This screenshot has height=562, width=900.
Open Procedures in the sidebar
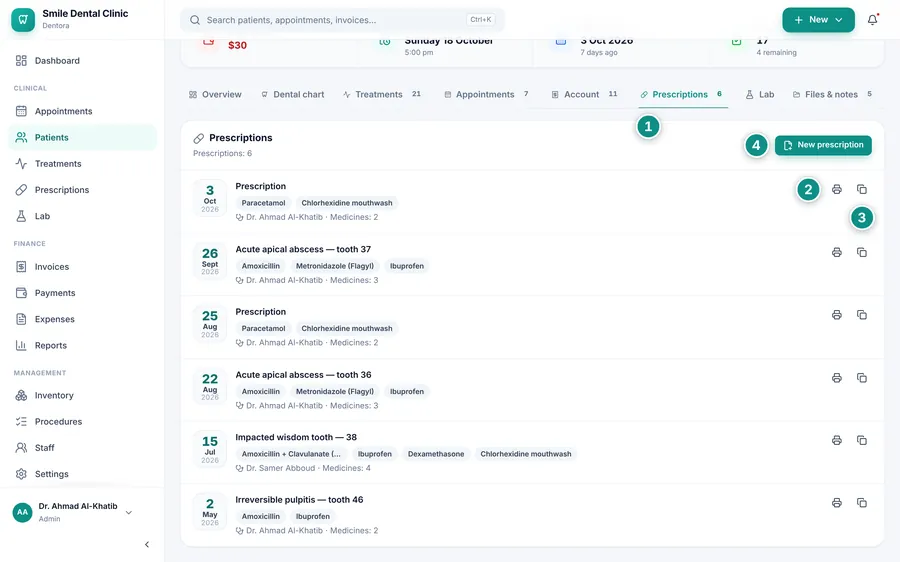(82, 421)
